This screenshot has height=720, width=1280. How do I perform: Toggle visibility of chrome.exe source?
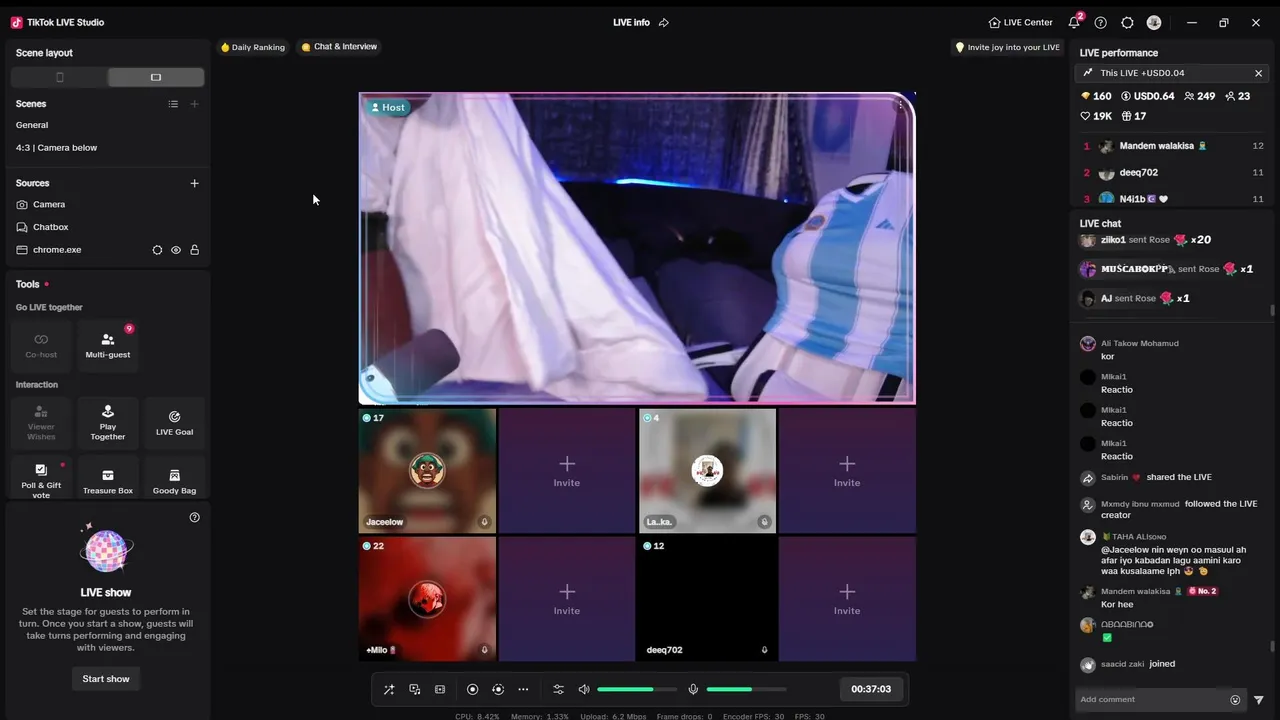[x=176, y=250]
